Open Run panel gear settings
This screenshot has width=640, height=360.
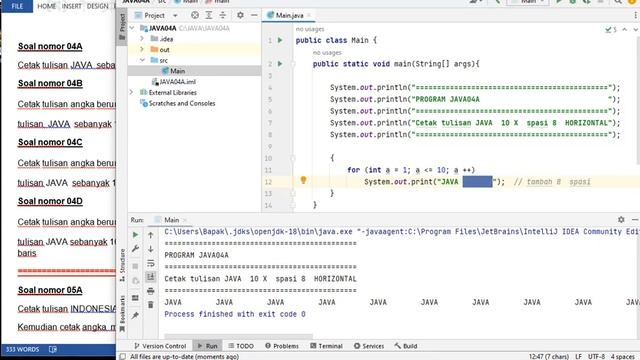[x=621, y=220]
